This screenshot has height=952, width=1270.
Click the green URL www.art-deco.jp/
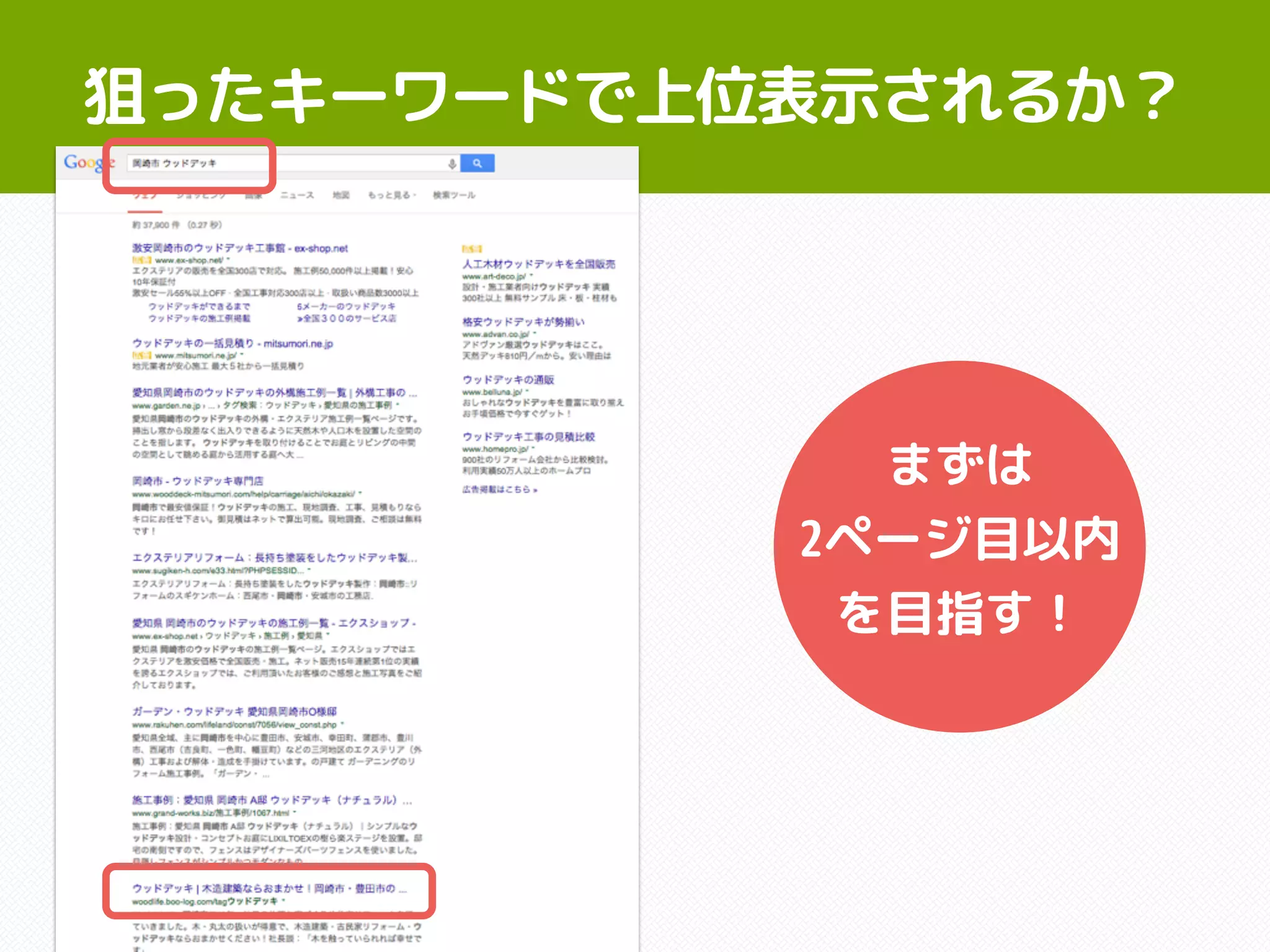[494, 276]
